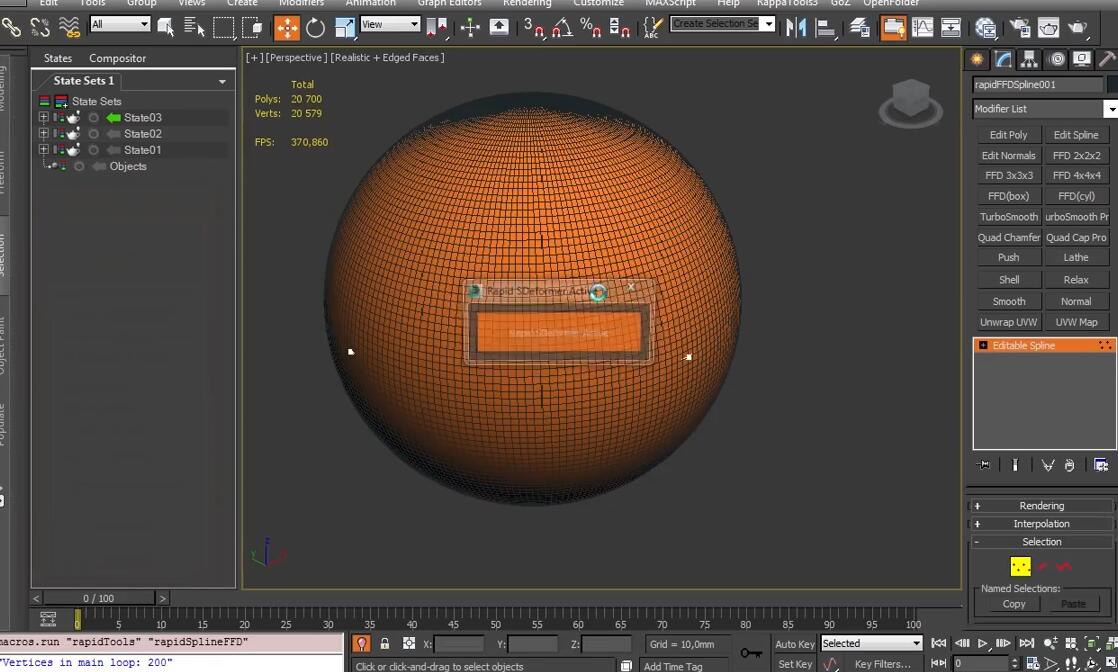Open the Schematic View
Viewport: 1118px width, 672px height.
951,27
